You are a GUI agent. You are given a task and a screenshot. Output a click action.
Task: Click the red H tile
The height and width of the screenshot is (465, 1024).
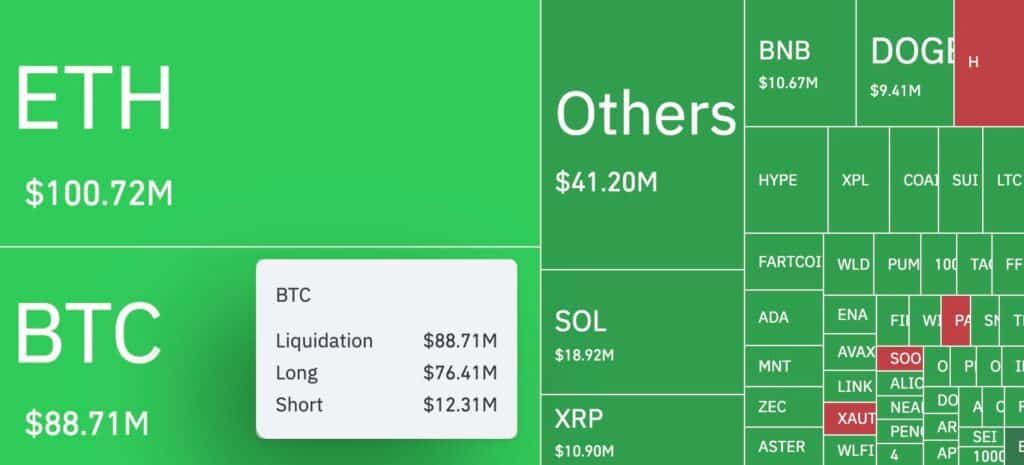pyautogui.click(x=988, y=62)
